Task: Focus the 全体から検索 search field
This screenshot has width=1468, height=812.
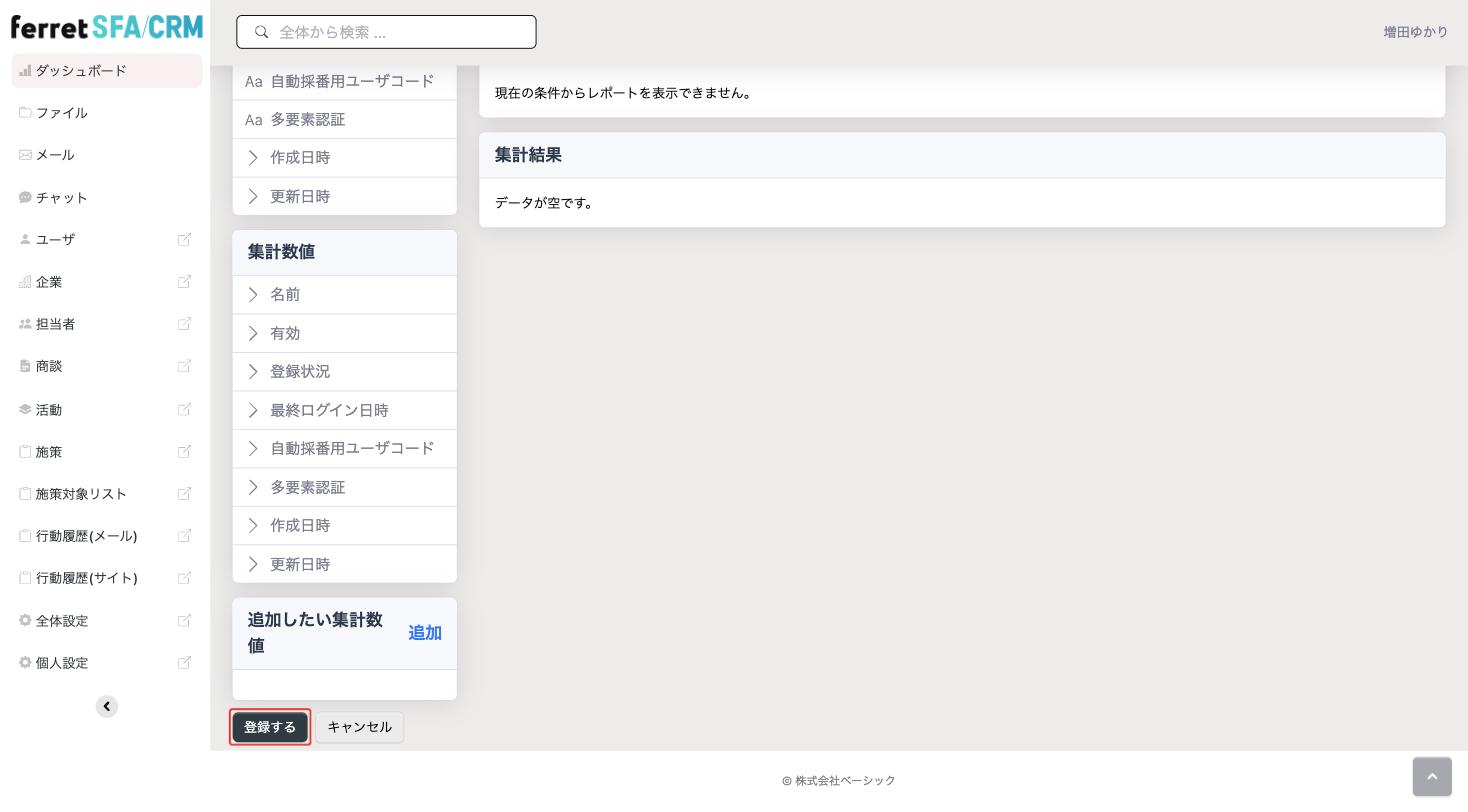Action: [x=386, y=32]
